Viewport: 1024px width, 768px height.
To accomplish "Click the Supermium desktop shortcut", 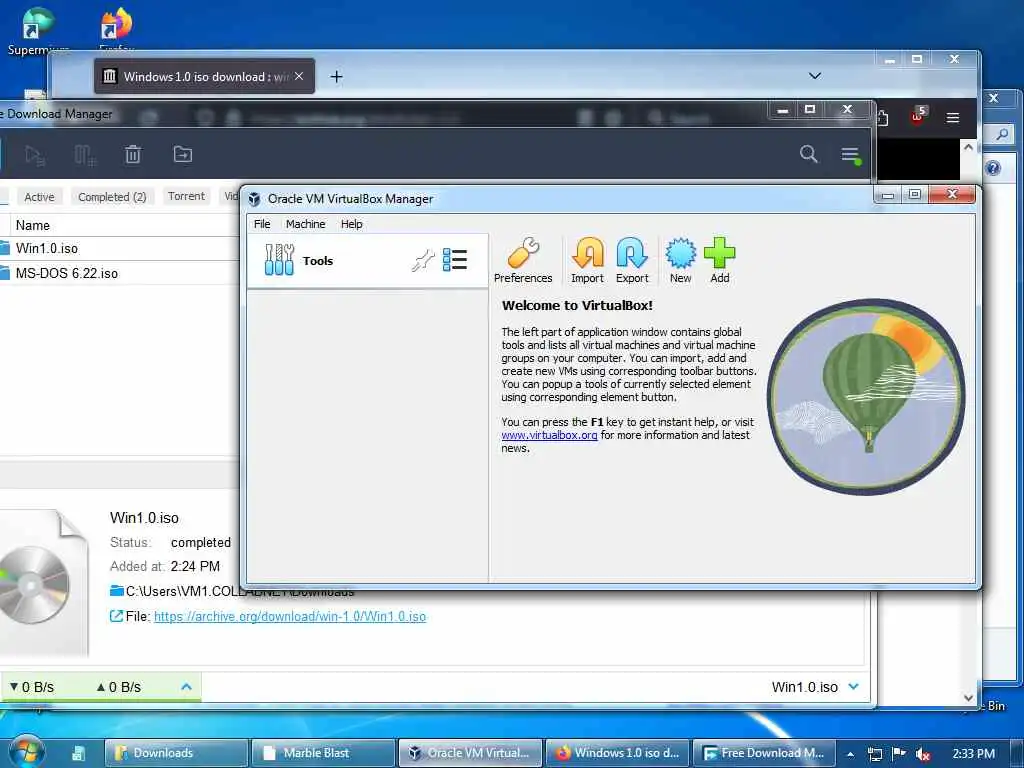I will pyautogui.click(x=38, y=31).
